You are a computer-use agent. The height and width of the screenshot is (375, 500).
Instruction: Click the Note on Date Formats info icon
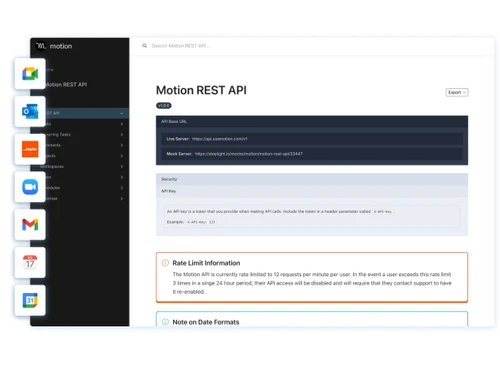(x=165, y=322)
